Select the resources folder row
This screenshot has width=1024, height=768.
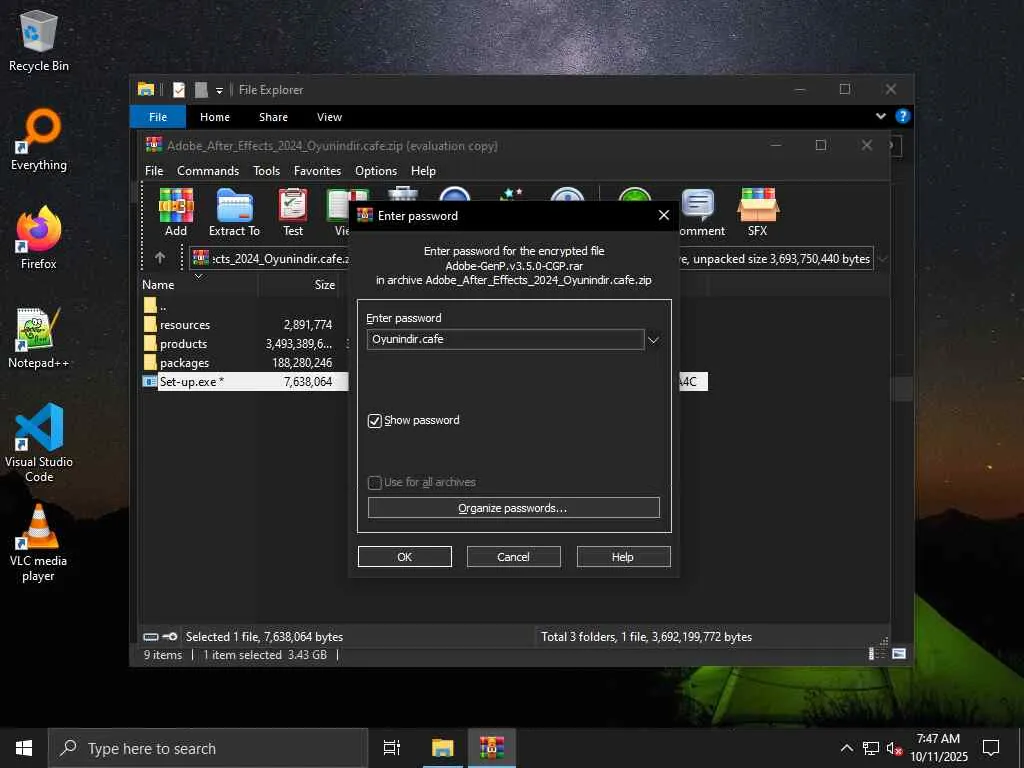click(244, 325)
